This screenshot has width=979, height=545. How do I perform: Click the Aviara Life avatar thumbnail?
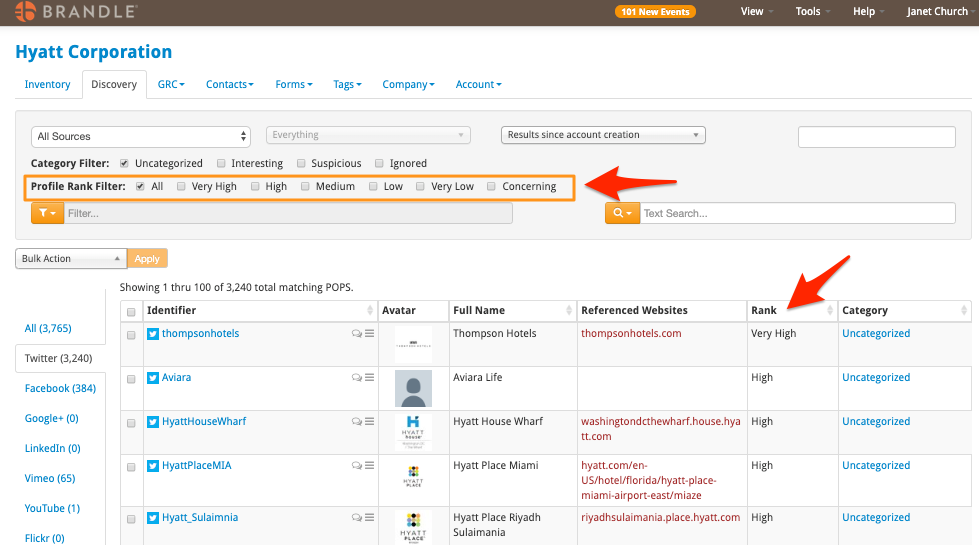point(413,388)
